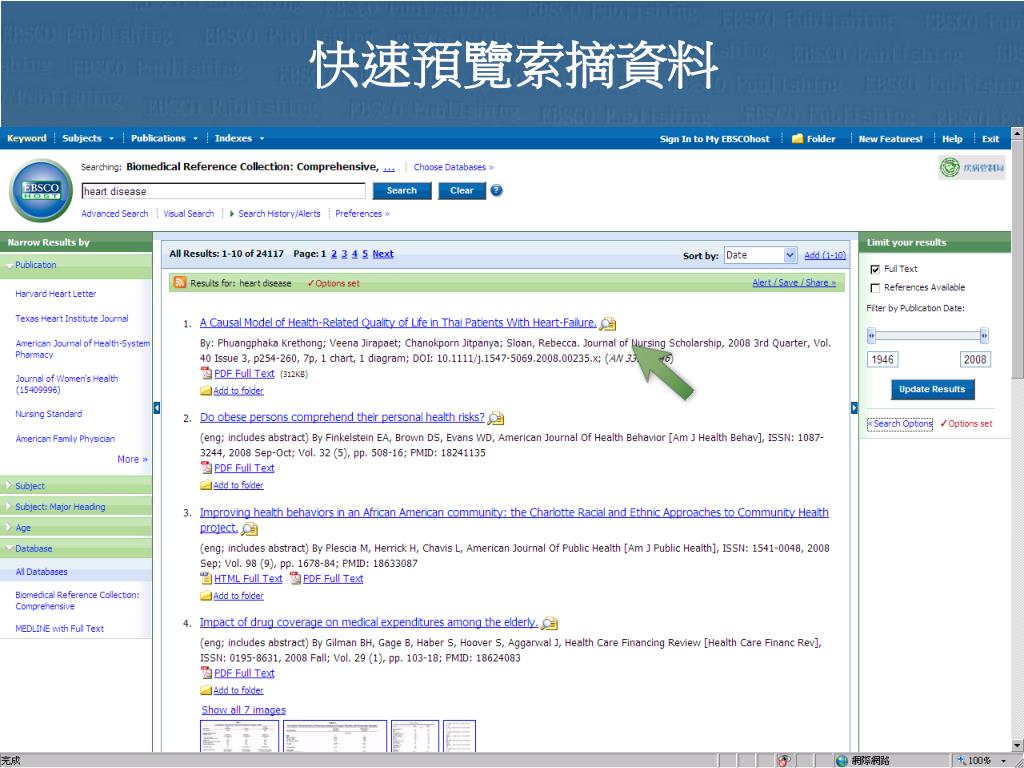Click PDF icon of Causal Model article

[x=206, y=374]
